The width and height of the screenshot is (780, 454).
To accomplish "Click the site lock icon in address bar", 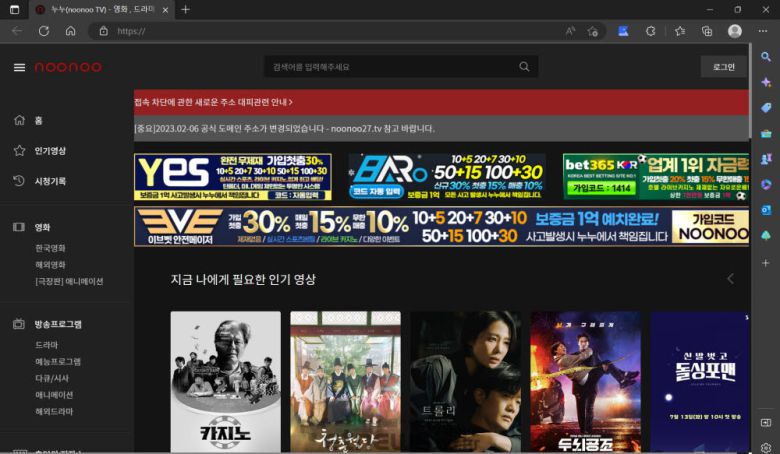I will 103,31.
